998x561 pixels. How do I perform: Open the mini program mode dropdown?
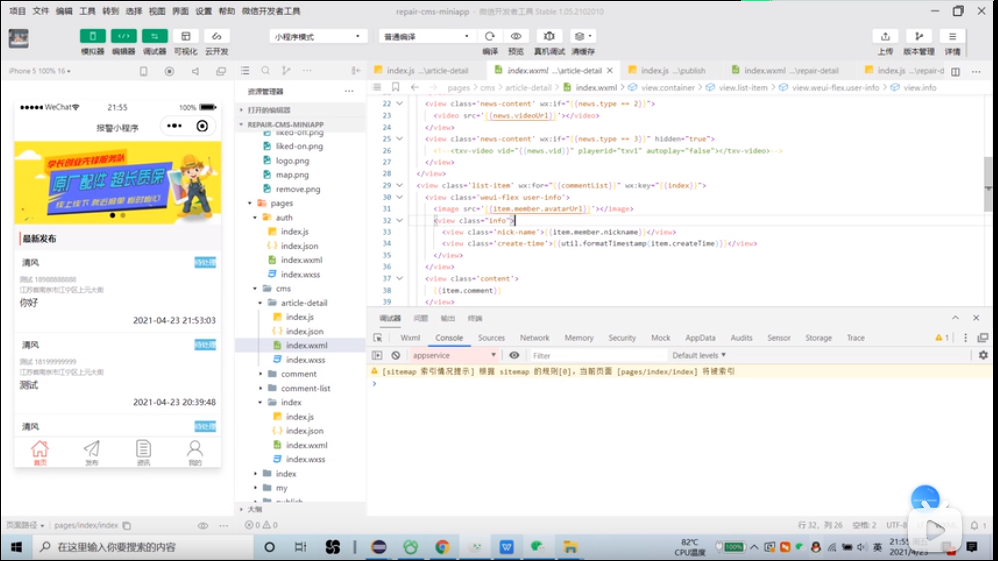click(x=318, y=36)
